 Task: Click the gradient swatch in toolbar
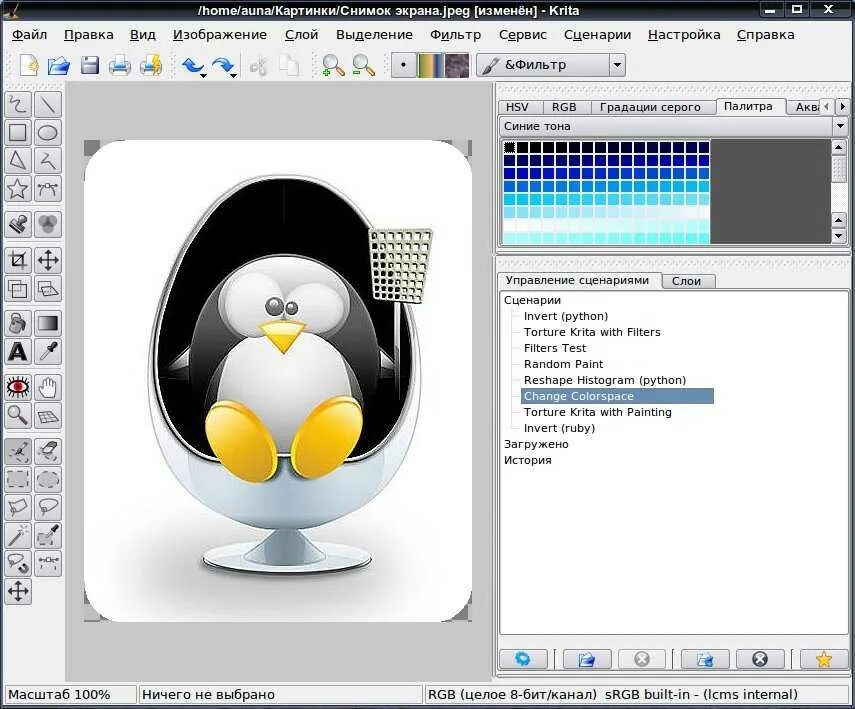coord(429,65)
